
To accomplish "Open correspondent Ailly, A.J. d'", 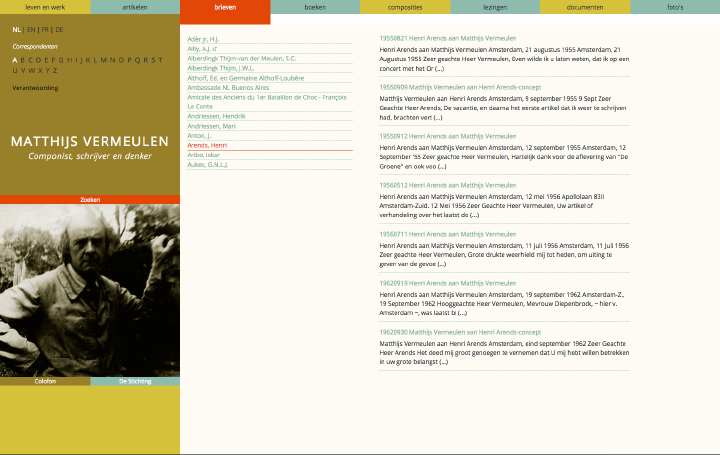I will [202, 49].
